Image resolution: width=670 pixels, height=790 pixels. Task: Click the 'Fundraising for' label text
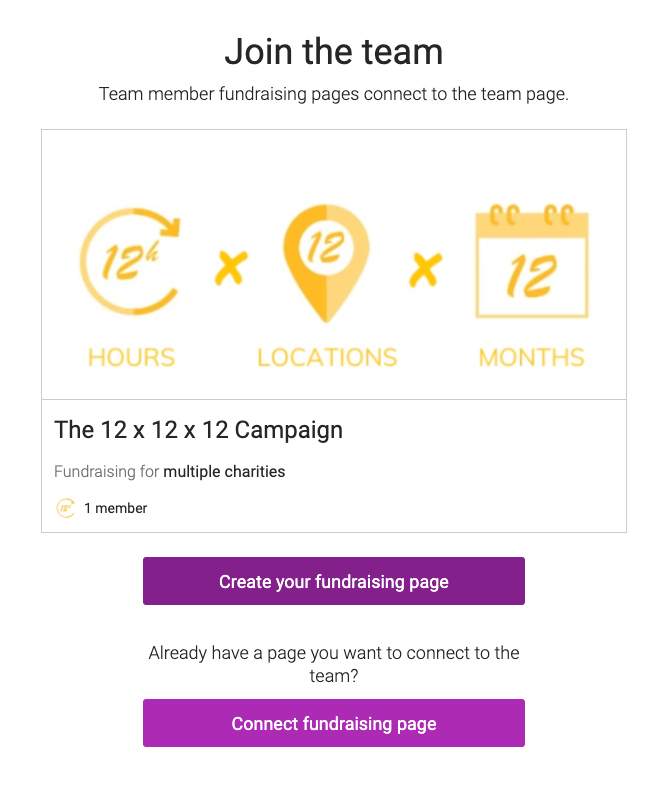(106, 472)
